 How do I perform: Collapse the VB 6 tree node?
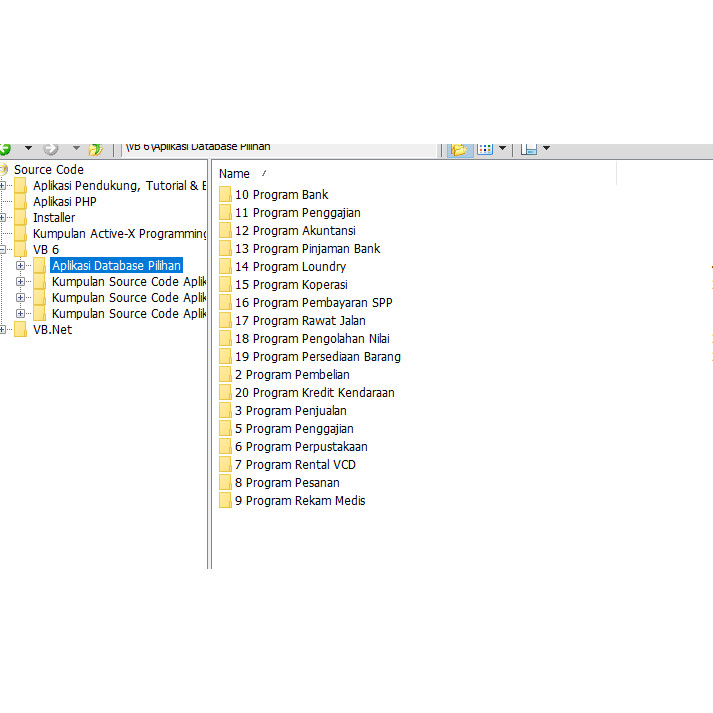tap(4, 250)
